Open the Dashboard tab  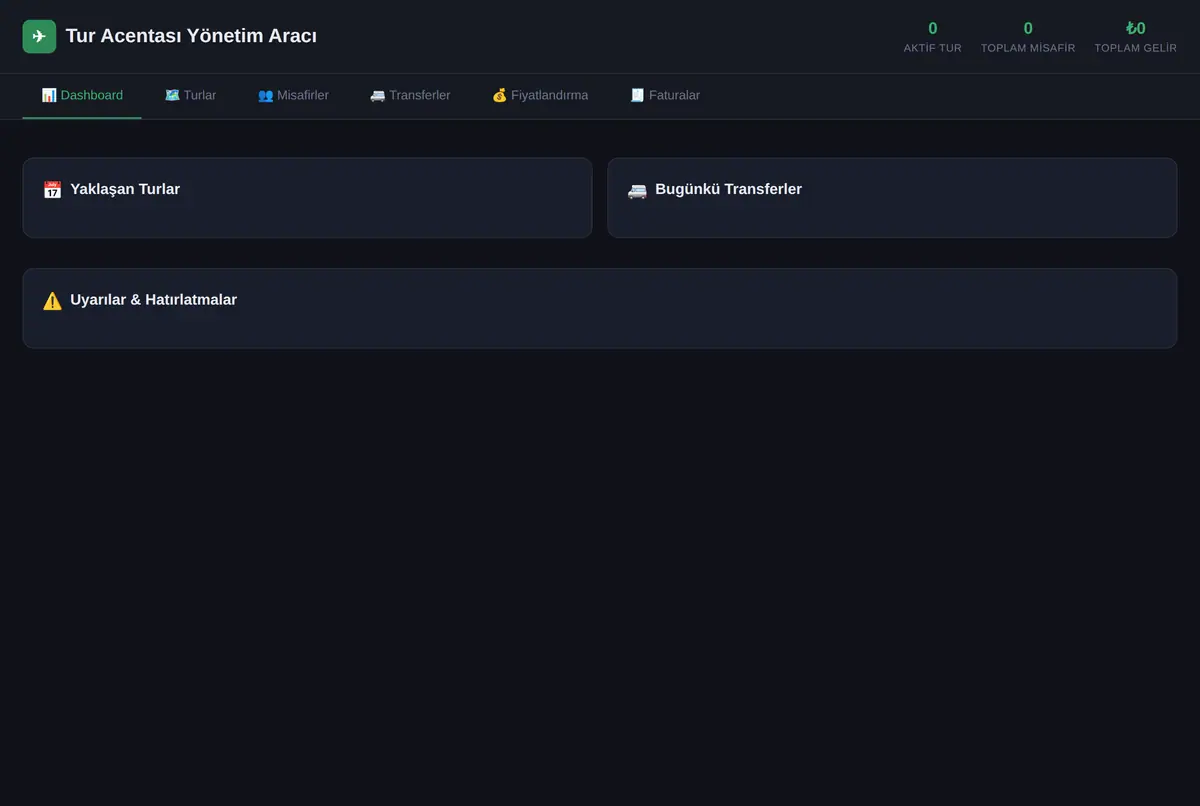pyautogui.click(x=82, y=96)
